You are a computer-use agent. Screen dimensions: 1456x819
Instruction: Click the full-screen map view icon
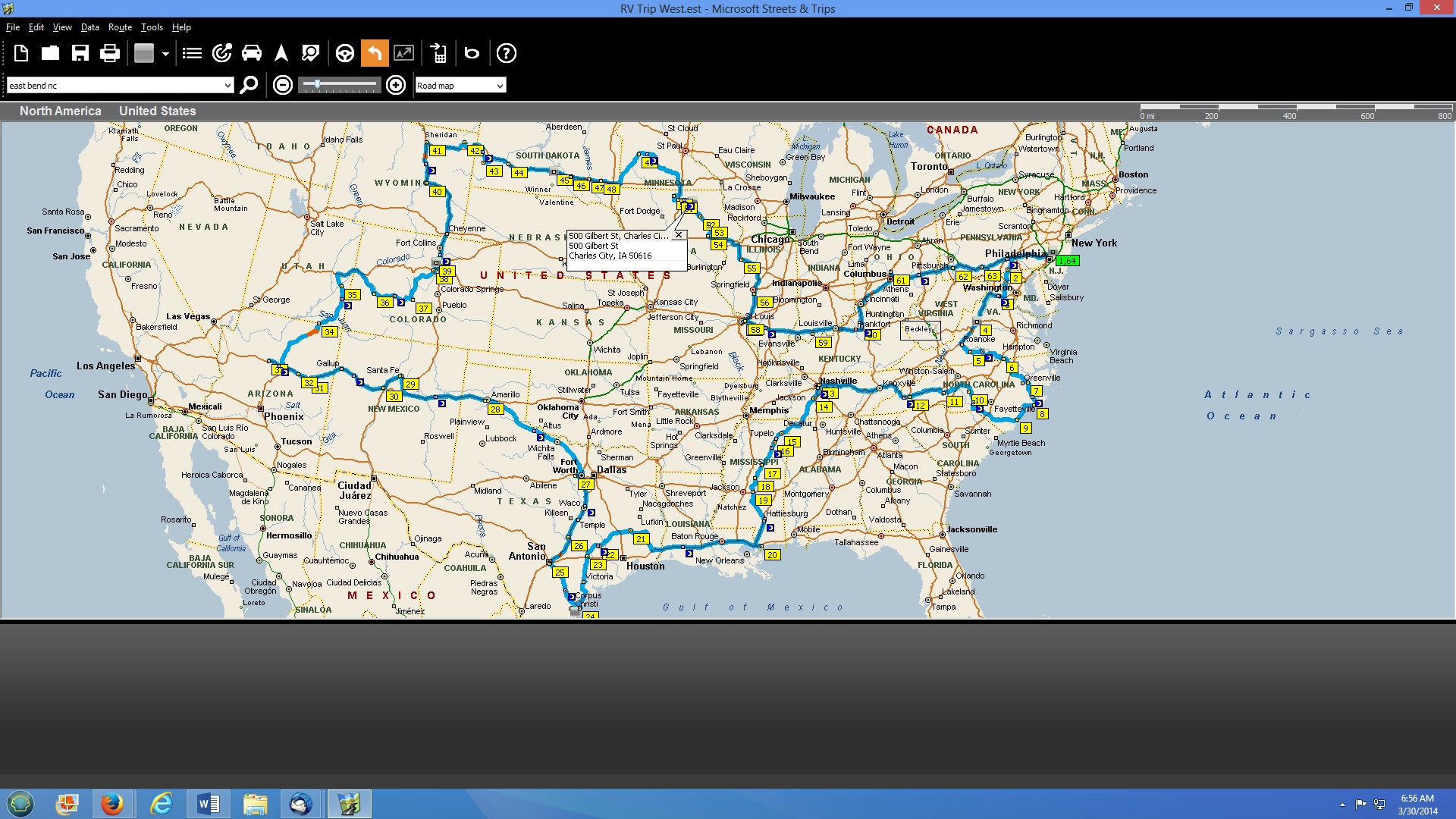[403, 53]
